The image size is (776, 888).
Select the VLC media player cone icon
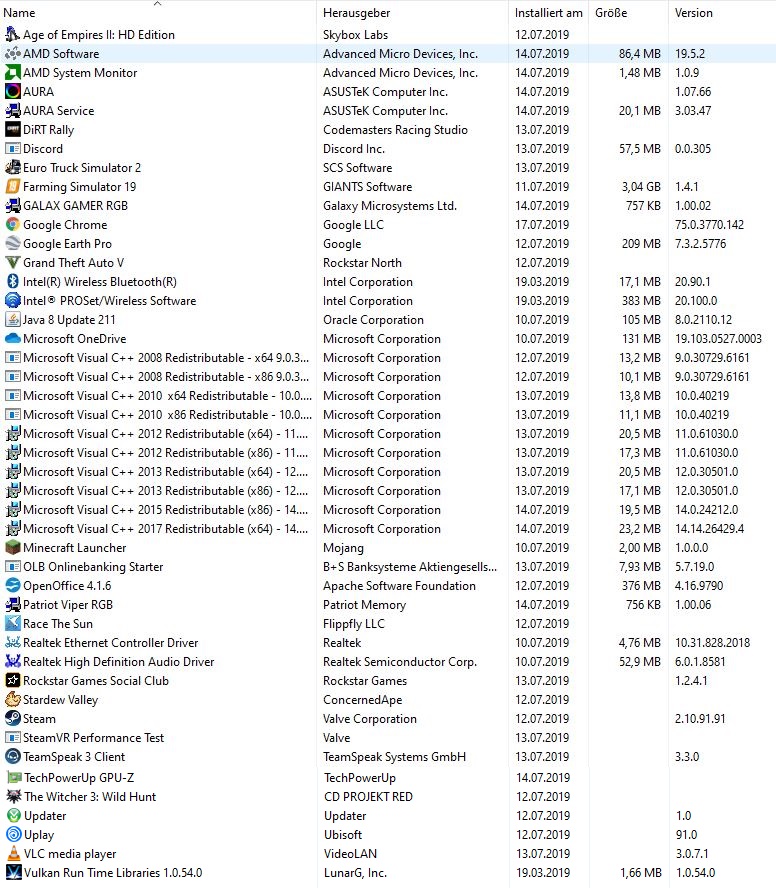click(x=14, y=853)
